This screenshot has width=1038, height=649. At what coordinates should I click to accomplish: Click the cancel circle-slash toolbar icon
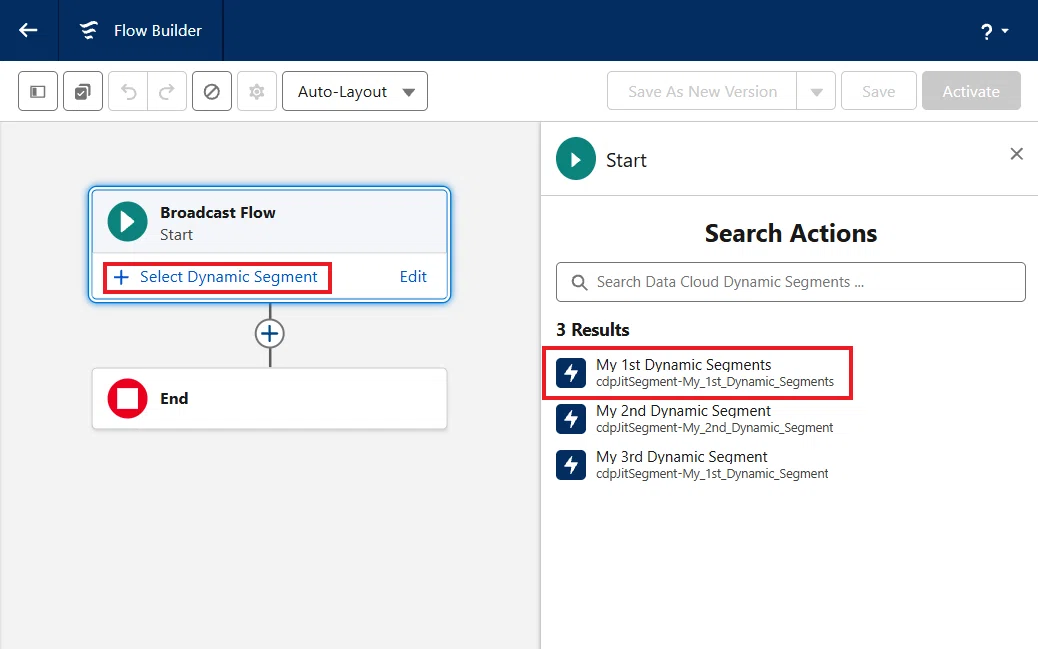[212, 91]
